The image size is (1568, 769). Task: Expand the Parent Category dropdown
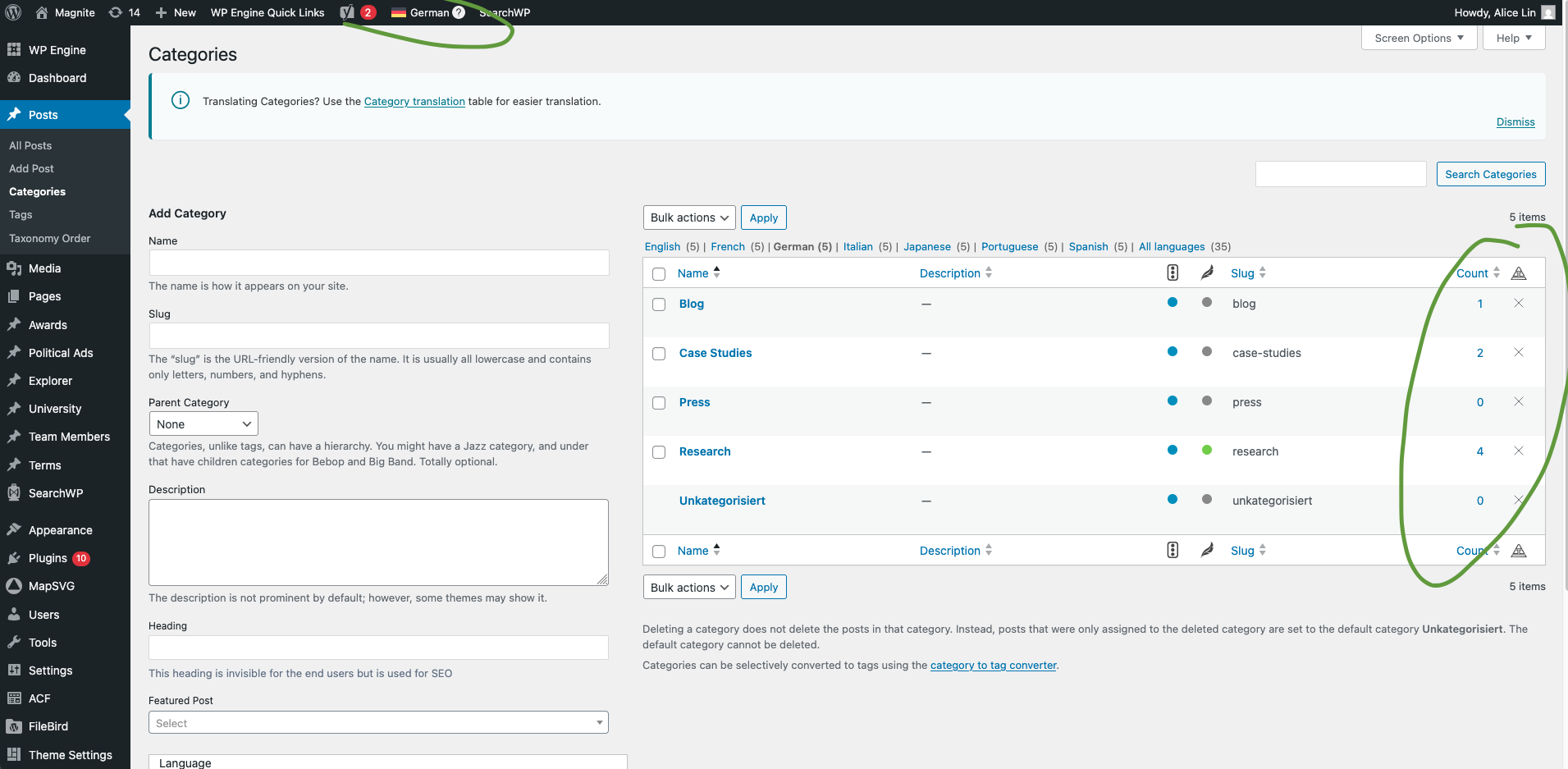pos(203,423)
